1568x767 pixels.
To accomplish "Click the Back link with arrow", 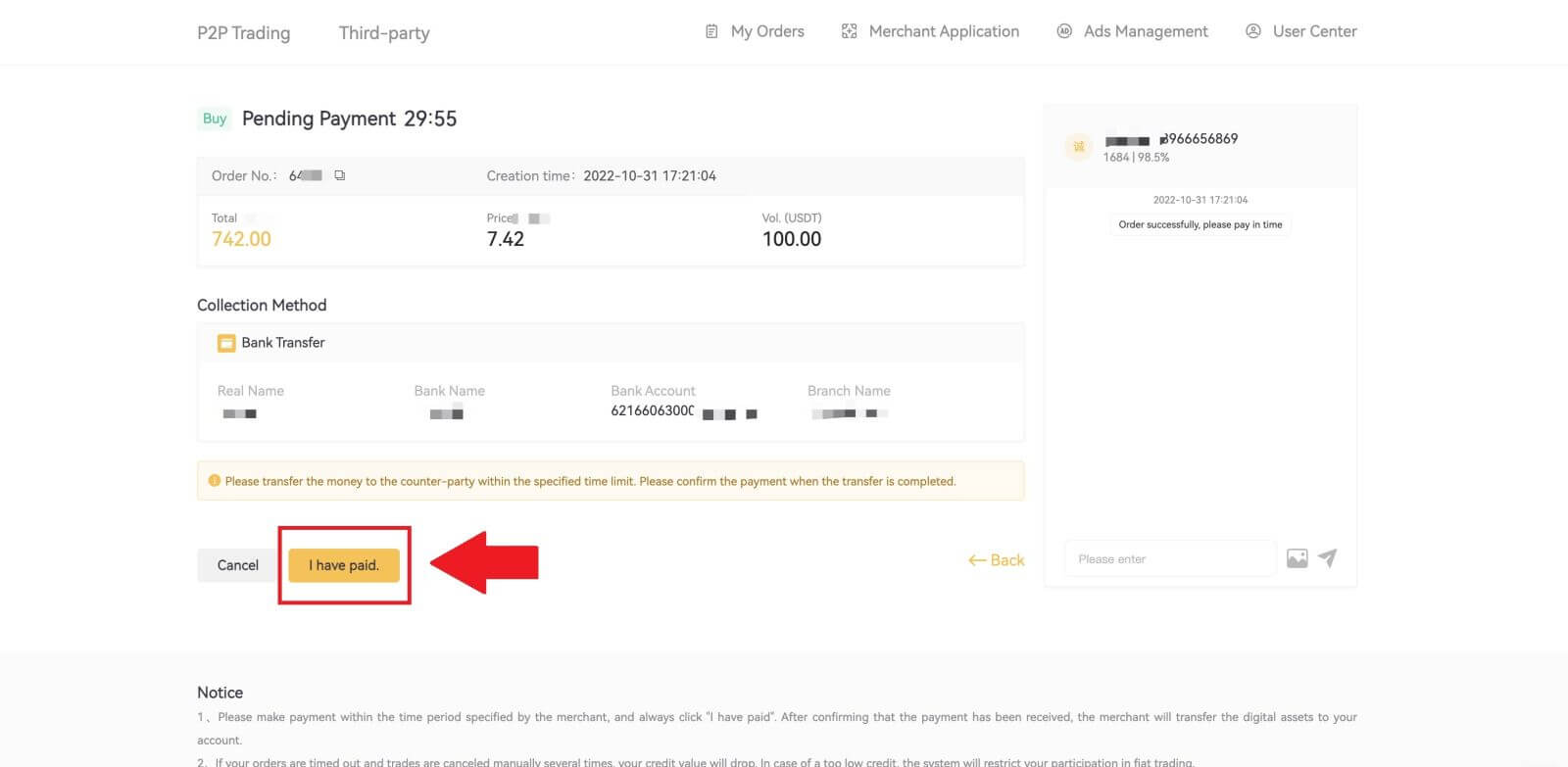I will (996, 560).
